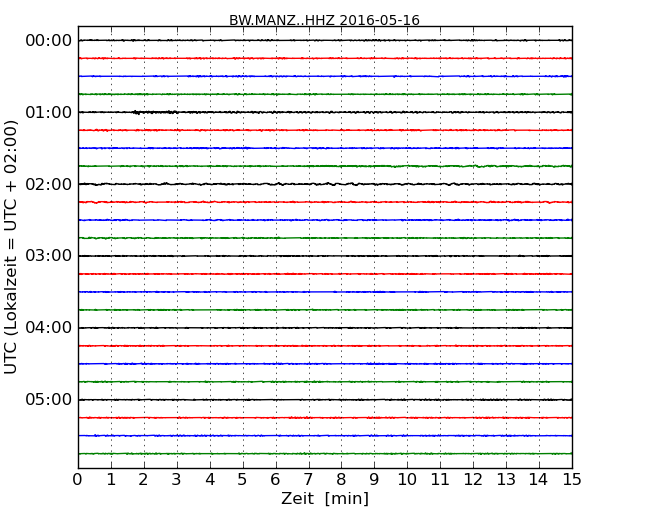
Task: Click the x-axis tick label 14
Action: pyautogui.click(x=538, y=480)
